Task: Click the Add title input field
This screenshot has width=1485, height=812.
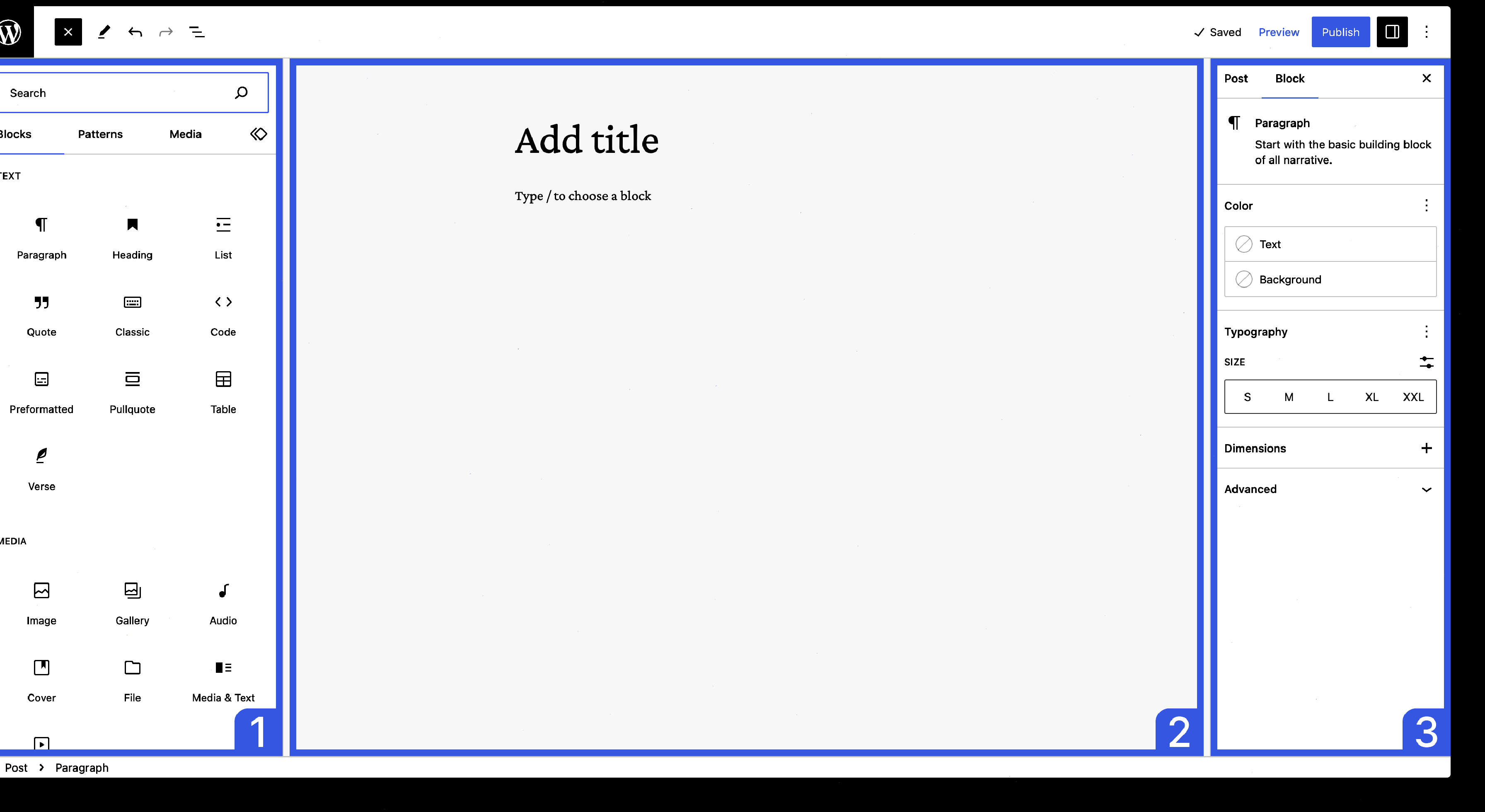Action: pyautogui.click(x=587, y=140)
